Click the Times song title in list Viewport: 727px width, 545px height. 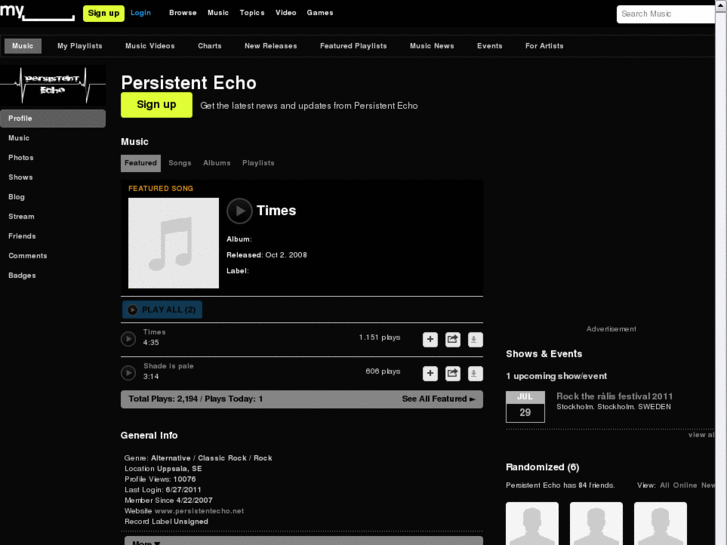pos(154,332)
